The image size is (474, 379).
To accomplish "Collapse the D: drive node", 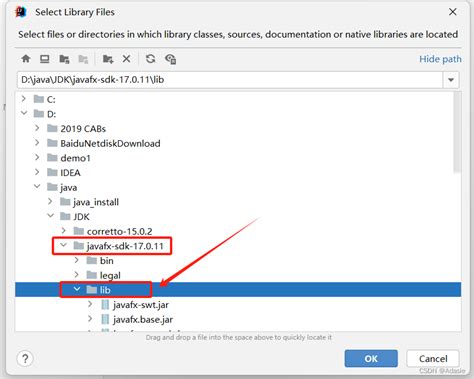I will pos(24,113).
